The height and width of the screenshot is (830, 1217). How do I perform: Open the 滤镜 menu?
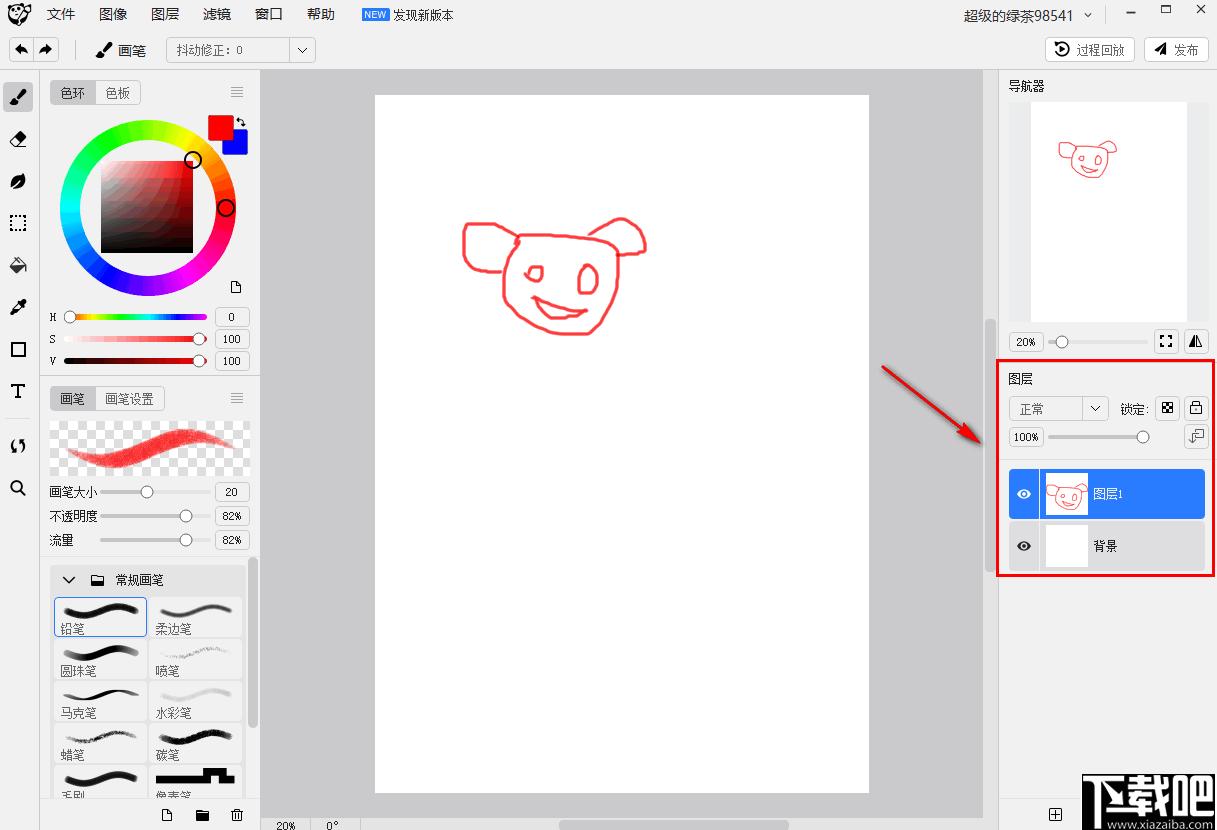coord(217,15)
